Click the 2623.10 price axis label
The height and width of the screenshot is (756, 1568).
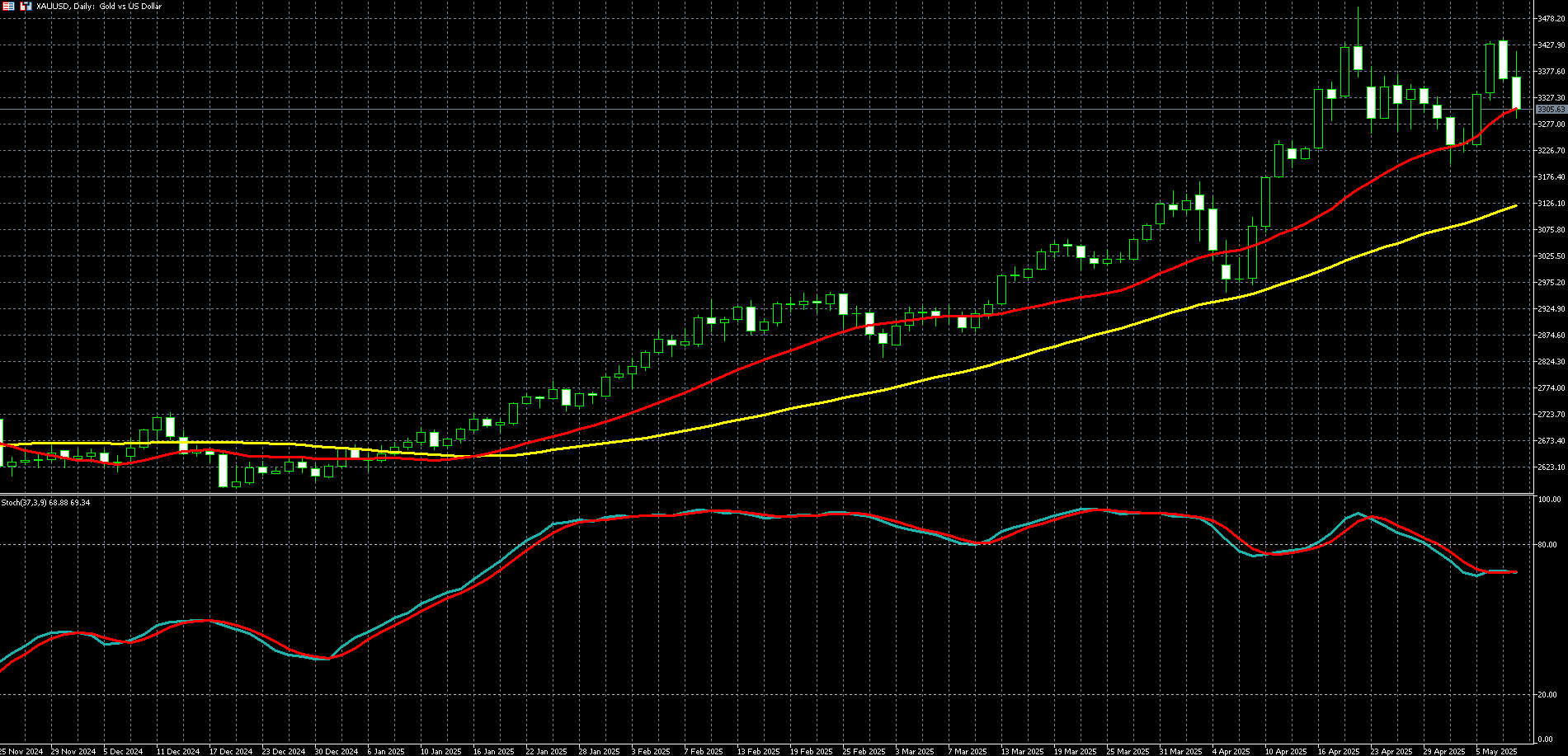[1551, 467]
